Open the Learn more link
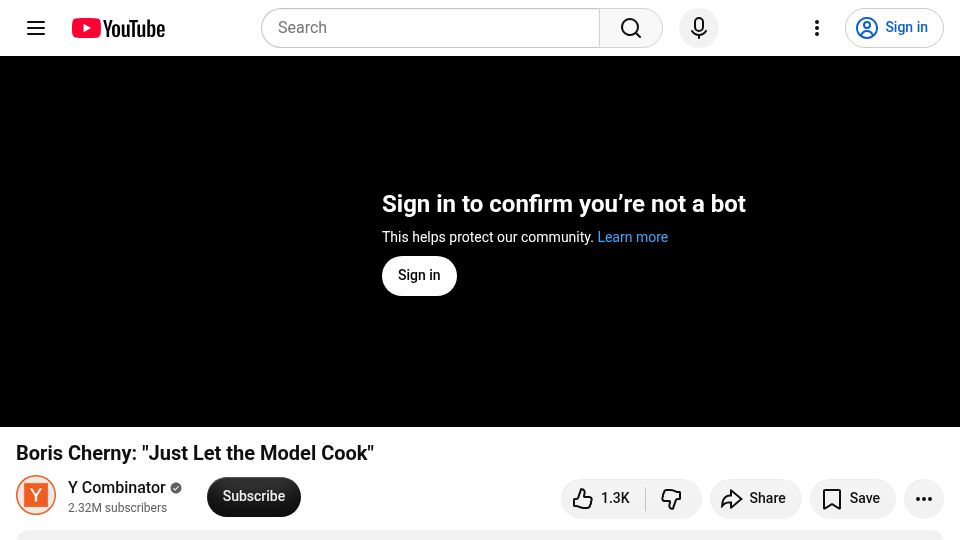Image resolution: width=960 pixels, height=540 pixels. [x=632, y=237]
